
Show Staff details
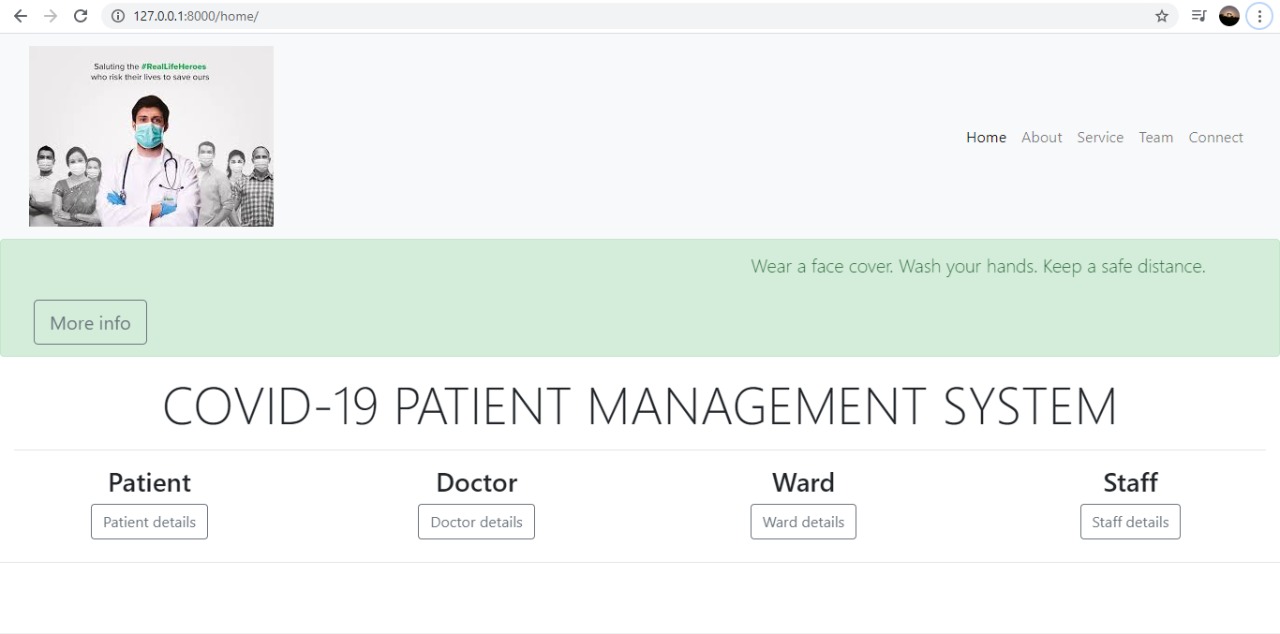coord(1130,521)
